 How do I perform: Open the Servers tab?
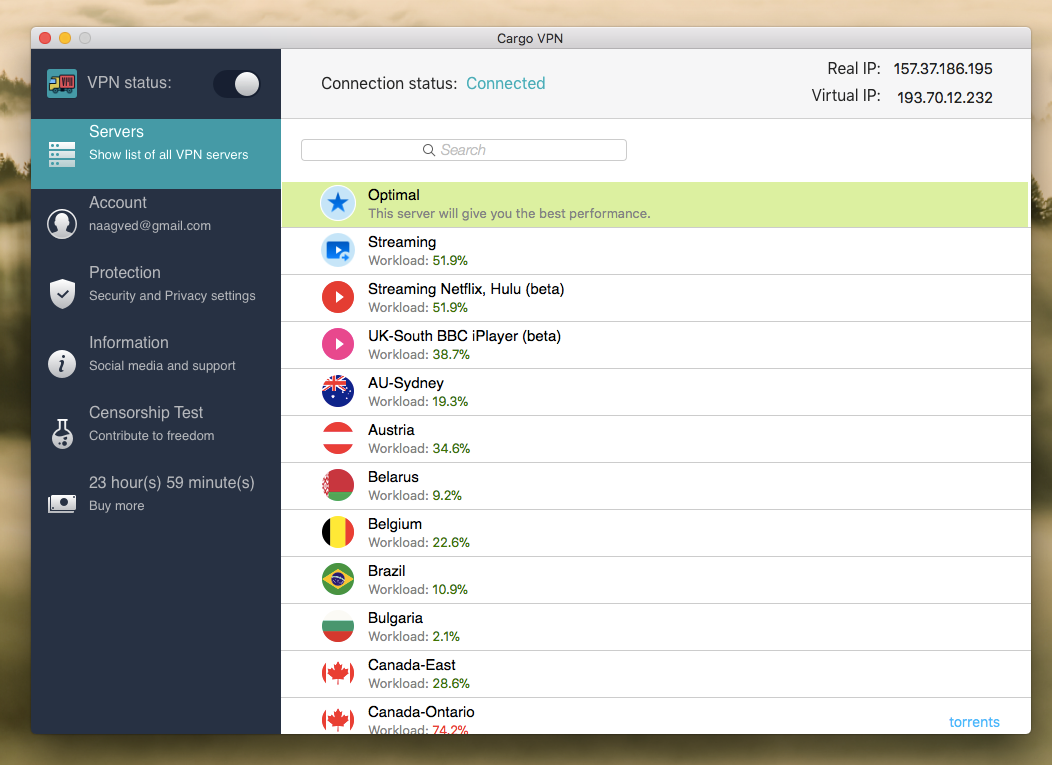[156, 154]
